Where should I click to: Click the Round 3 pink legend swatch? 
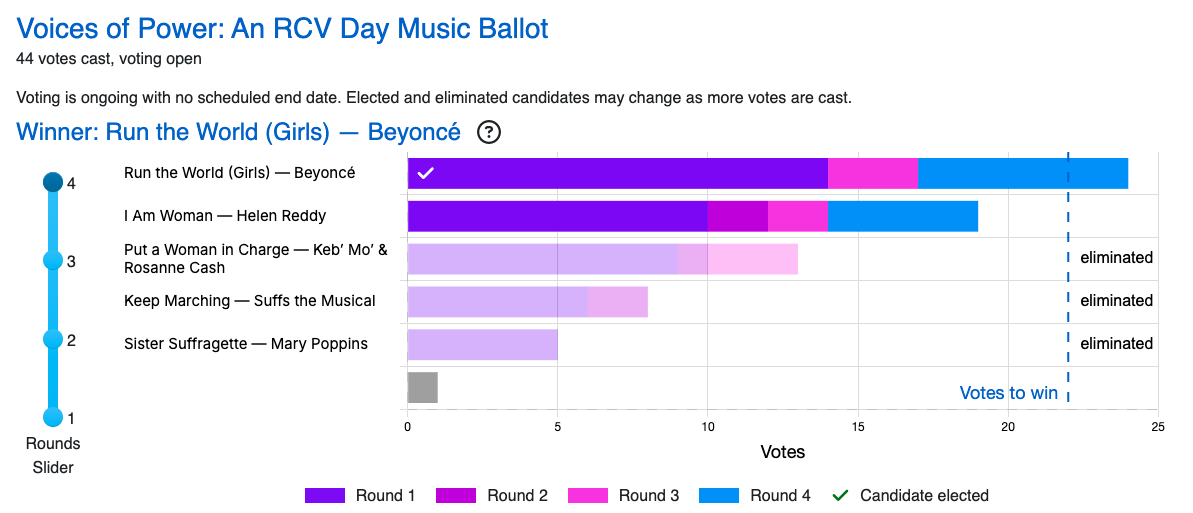click(x=587, y=495)
